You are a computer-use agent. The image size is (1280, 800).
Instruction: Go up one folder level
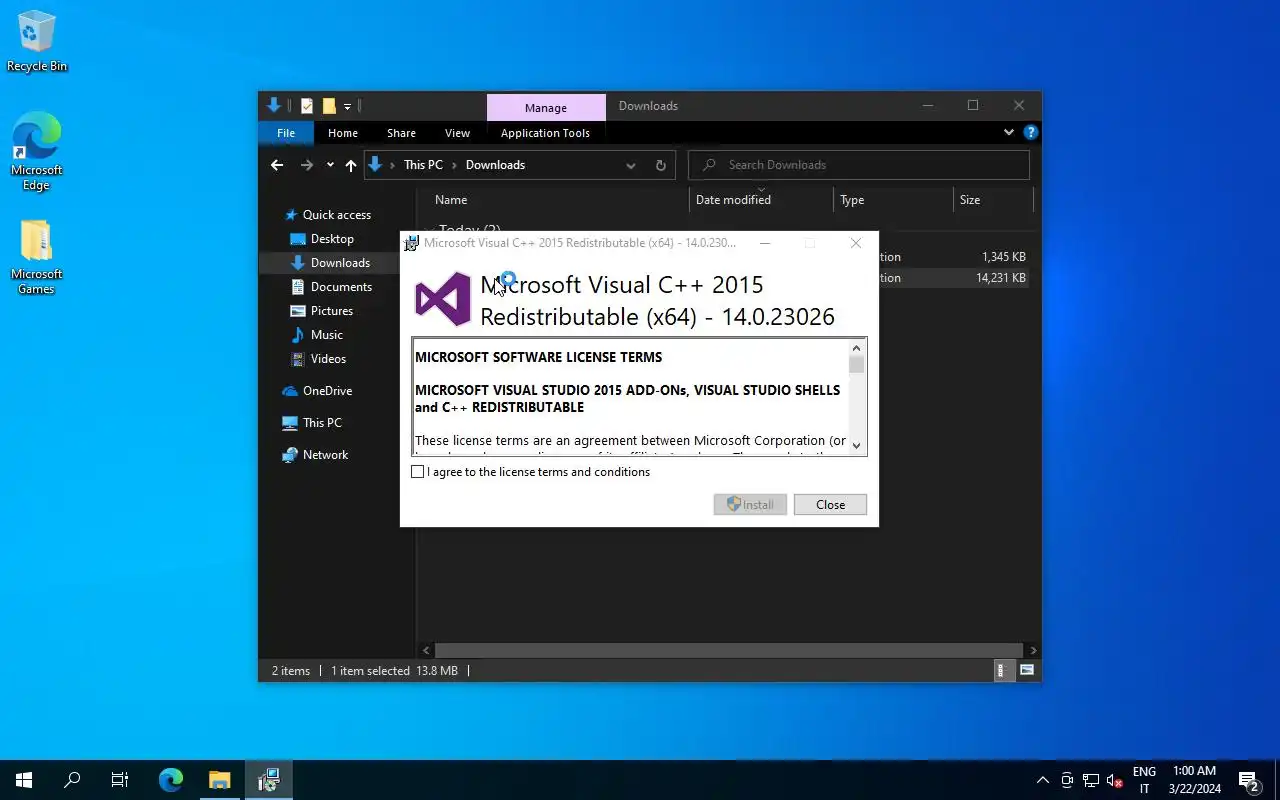point(351,165)
